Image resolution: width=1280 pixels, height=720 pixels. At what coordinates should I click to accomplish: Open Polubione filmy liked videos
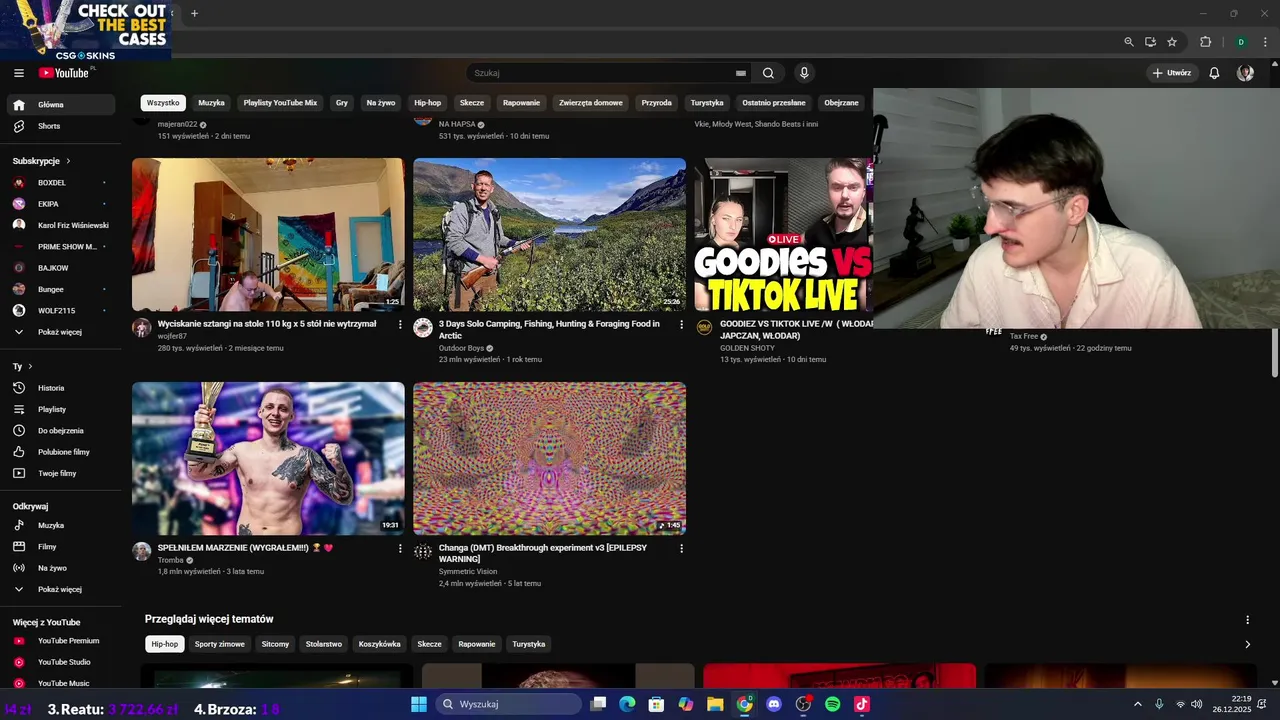click(61, 452)
